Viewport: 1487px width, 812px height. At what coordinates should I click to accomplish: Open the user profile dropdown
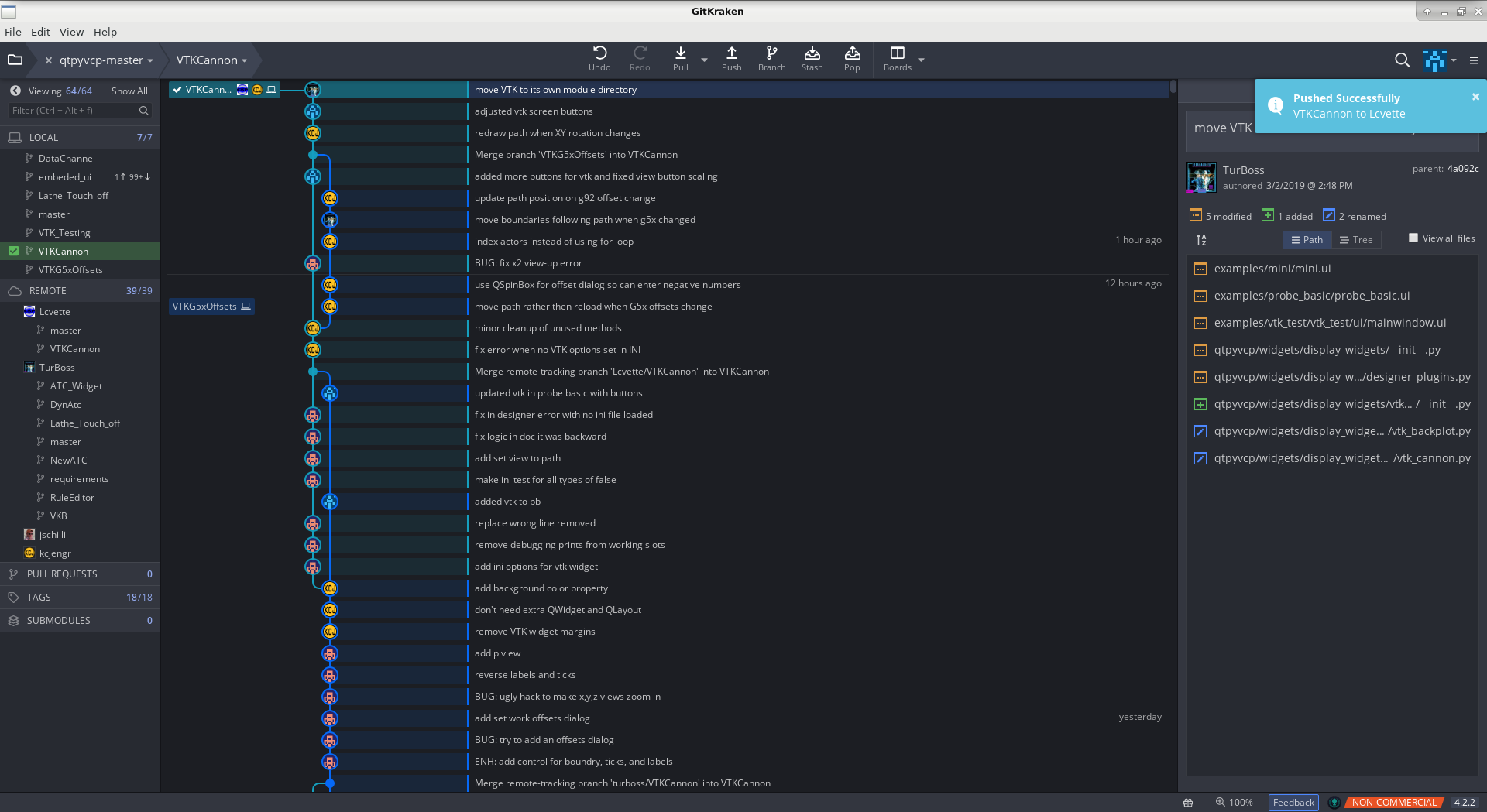coord(1441,60)
